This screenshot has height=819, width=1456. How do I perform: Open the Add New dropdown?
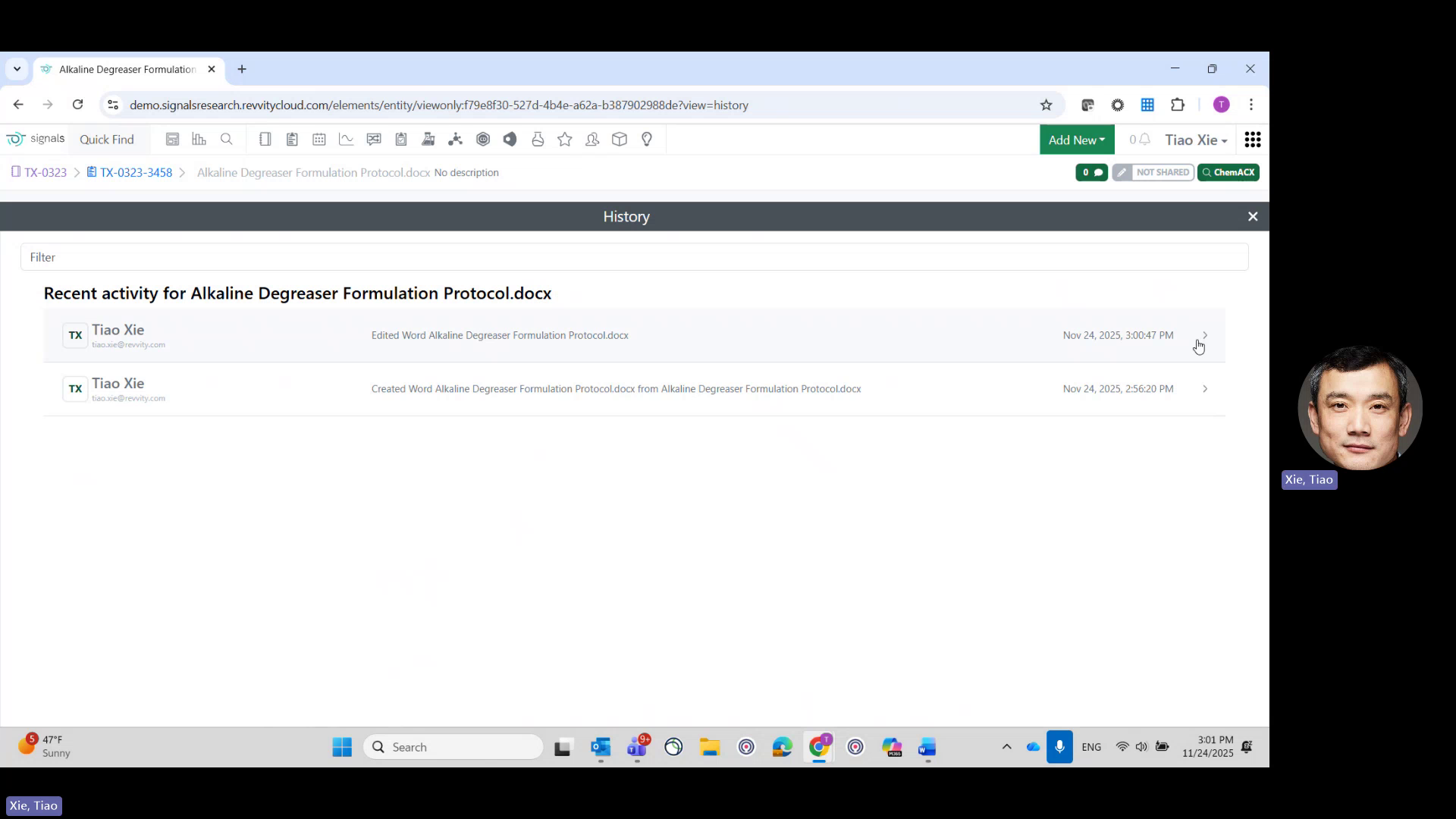[x=1076, y=139]
